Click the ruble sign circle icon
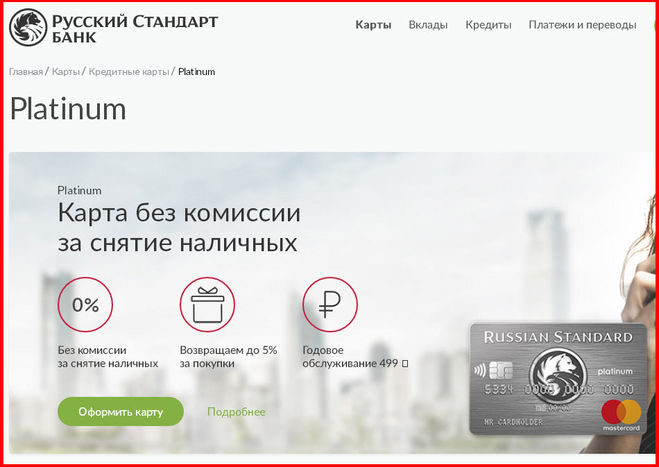 point(330,305)
